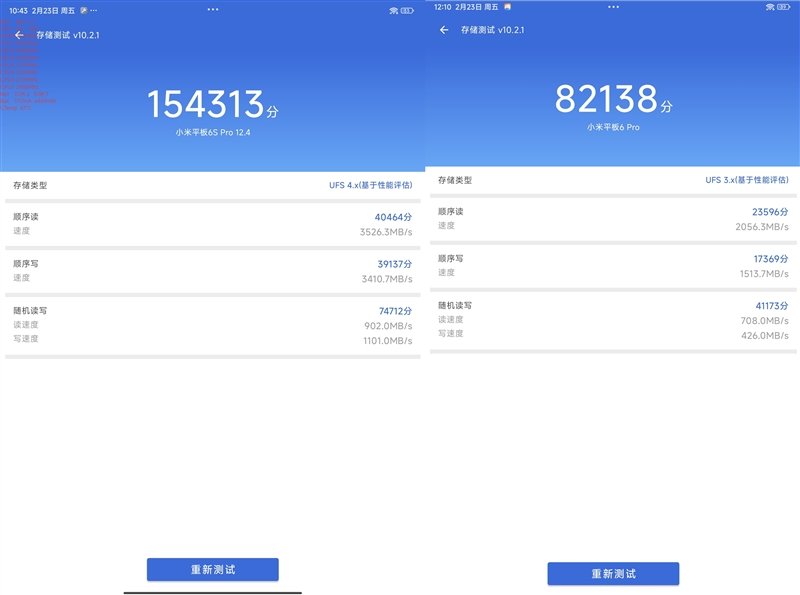Select 顺序读 row showing 23596分
This screenshot has height=595, width=800.
[x=613, y=219]
